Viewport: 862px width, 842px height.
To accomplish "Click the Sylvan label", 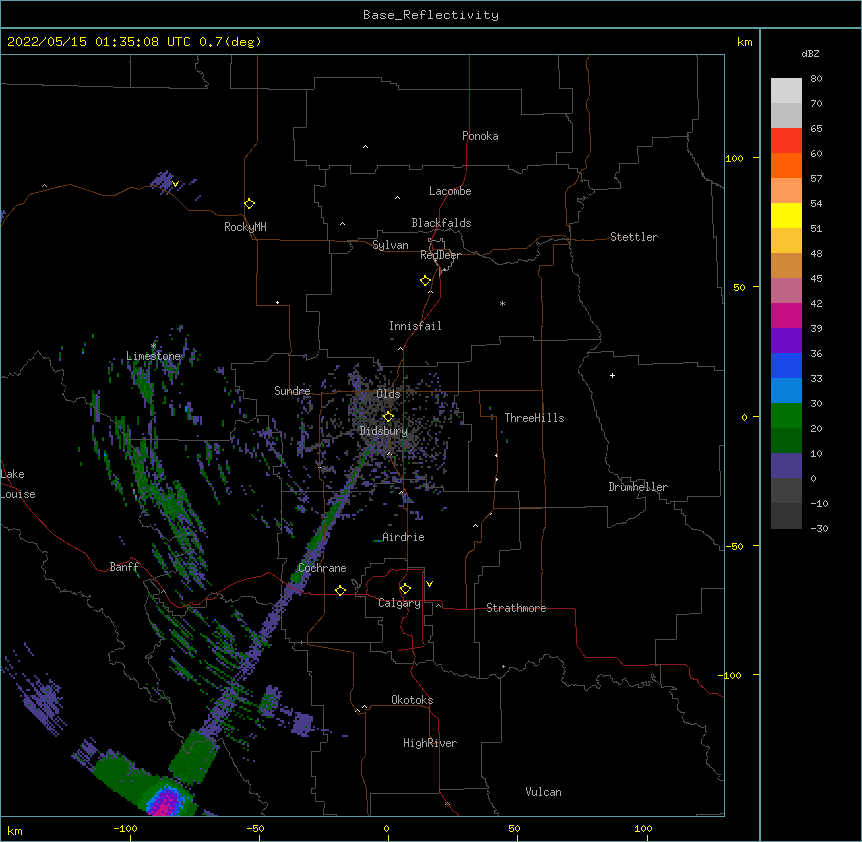I will (390, 245).
